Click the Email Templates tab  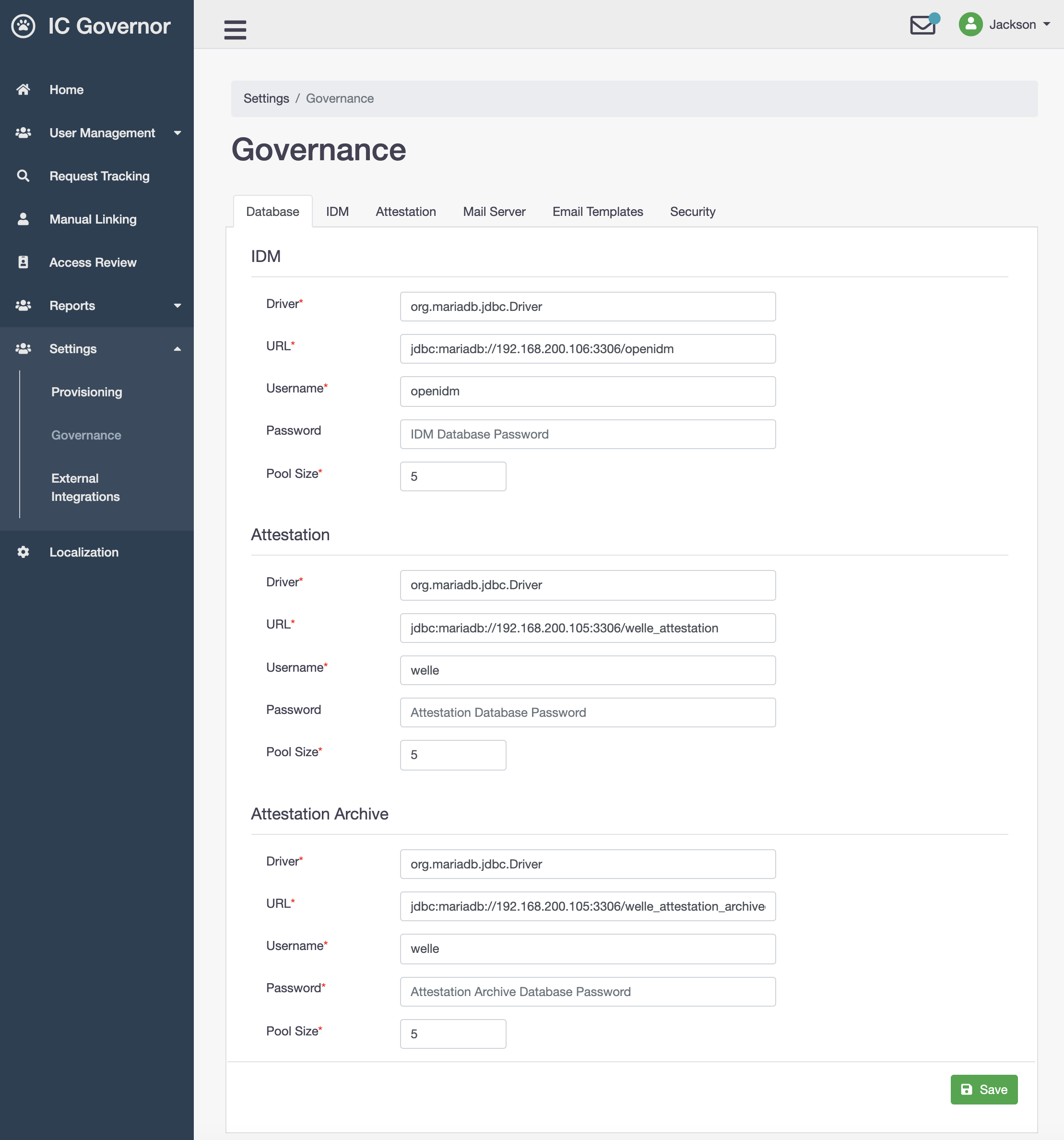coord(597,211)
